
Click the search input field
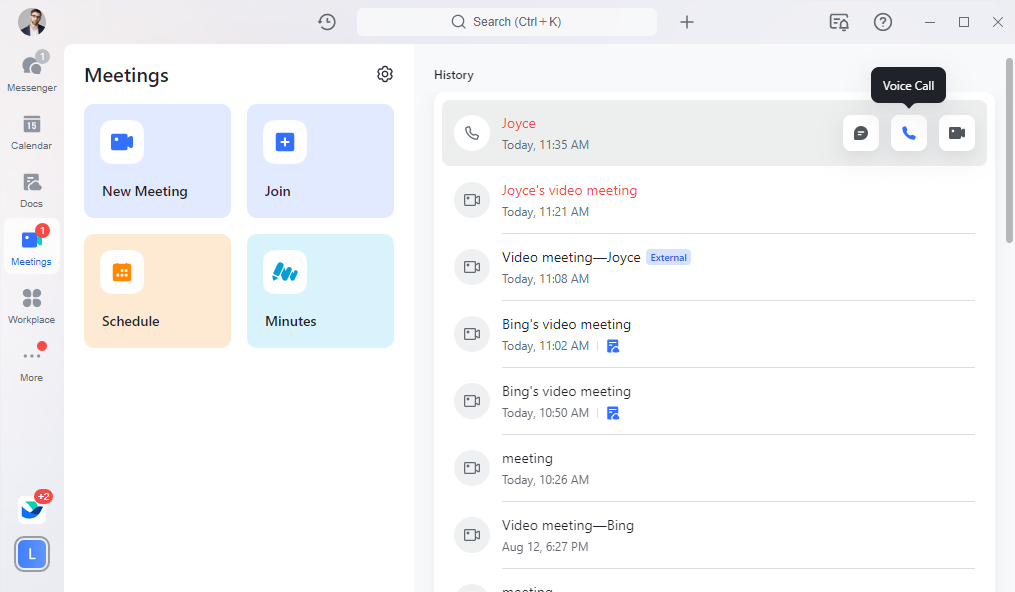point(507,22)
